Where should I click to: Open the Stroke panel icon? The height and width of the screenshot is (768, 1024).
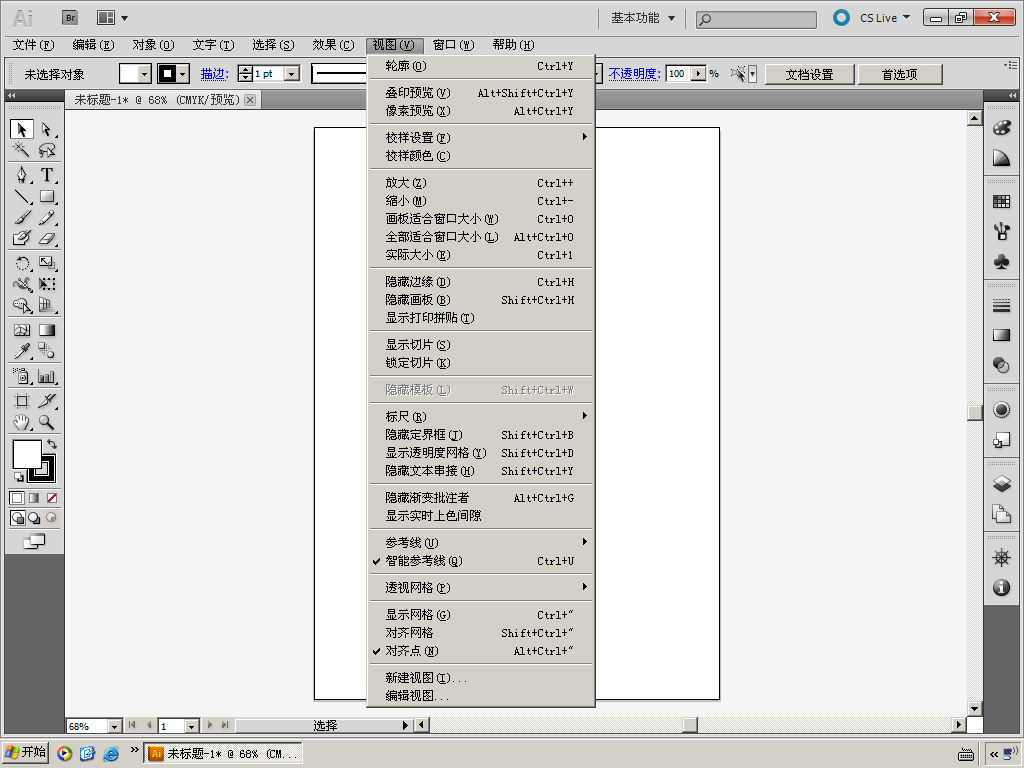pos(1001,305)
